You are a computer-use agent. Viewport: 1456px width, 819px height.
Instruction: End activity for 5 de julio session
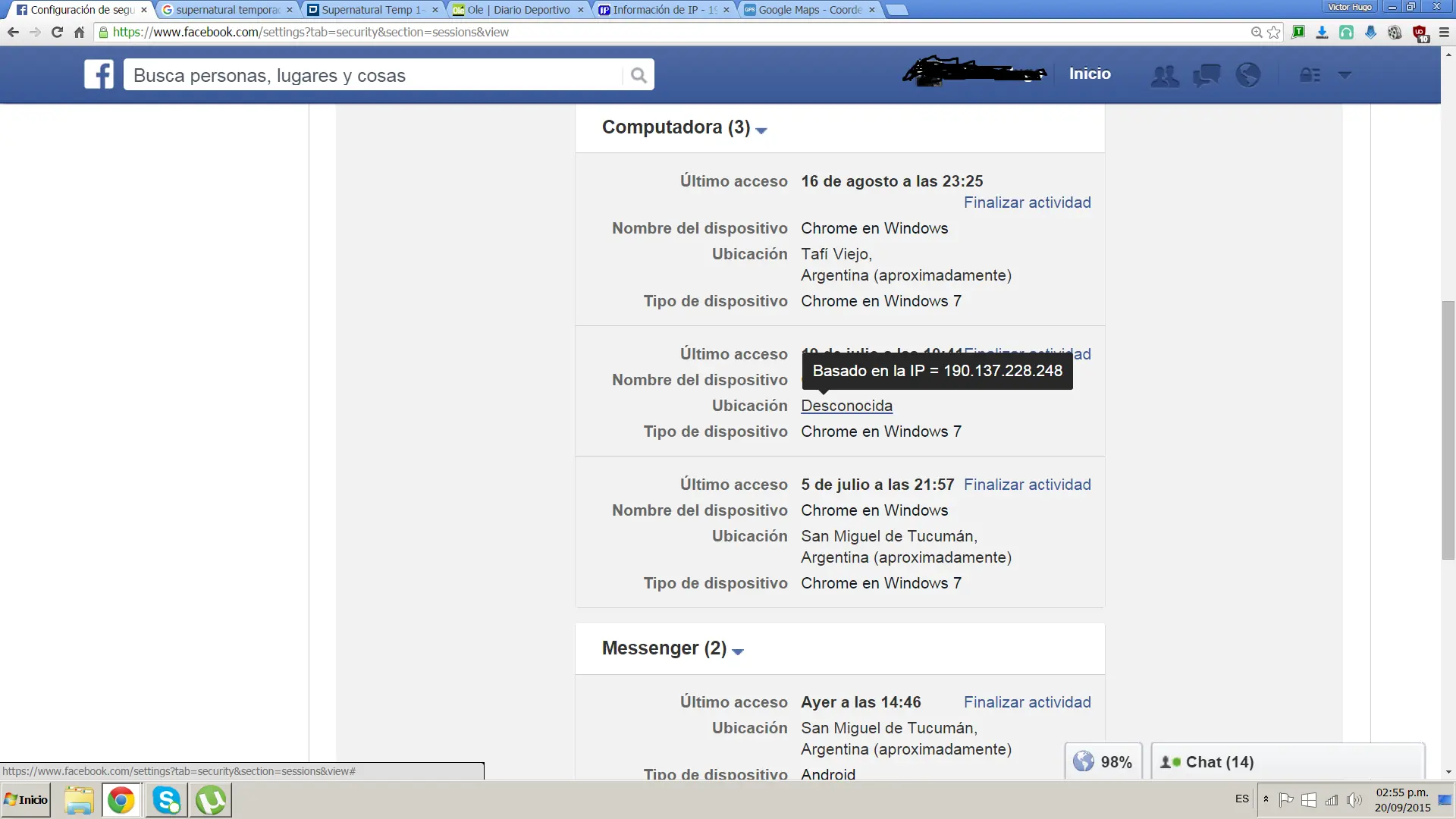pyautogui.click(x=1027, y=485)
